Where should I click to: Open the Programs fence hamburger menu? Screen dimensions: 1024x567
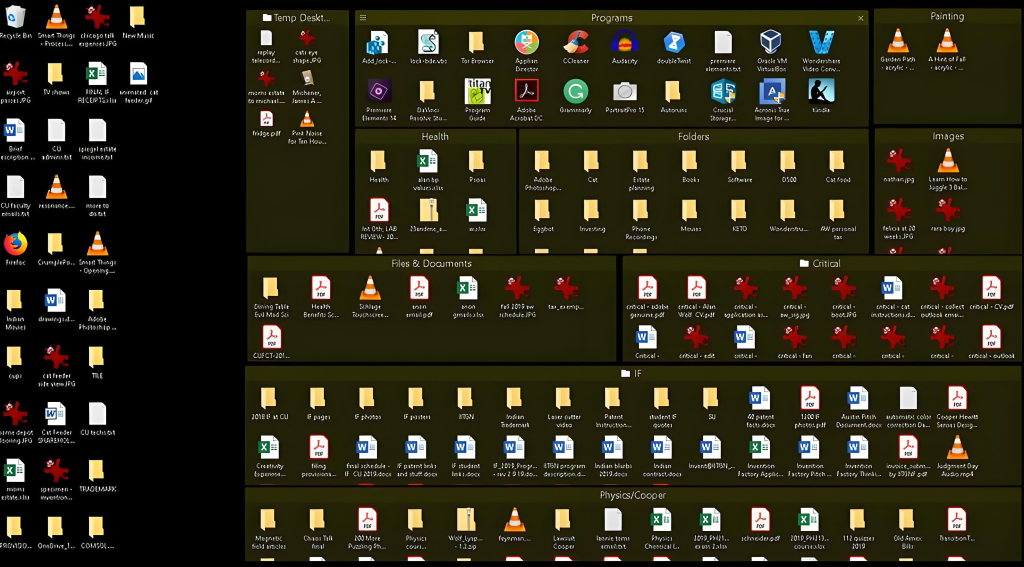click(362, 18)
